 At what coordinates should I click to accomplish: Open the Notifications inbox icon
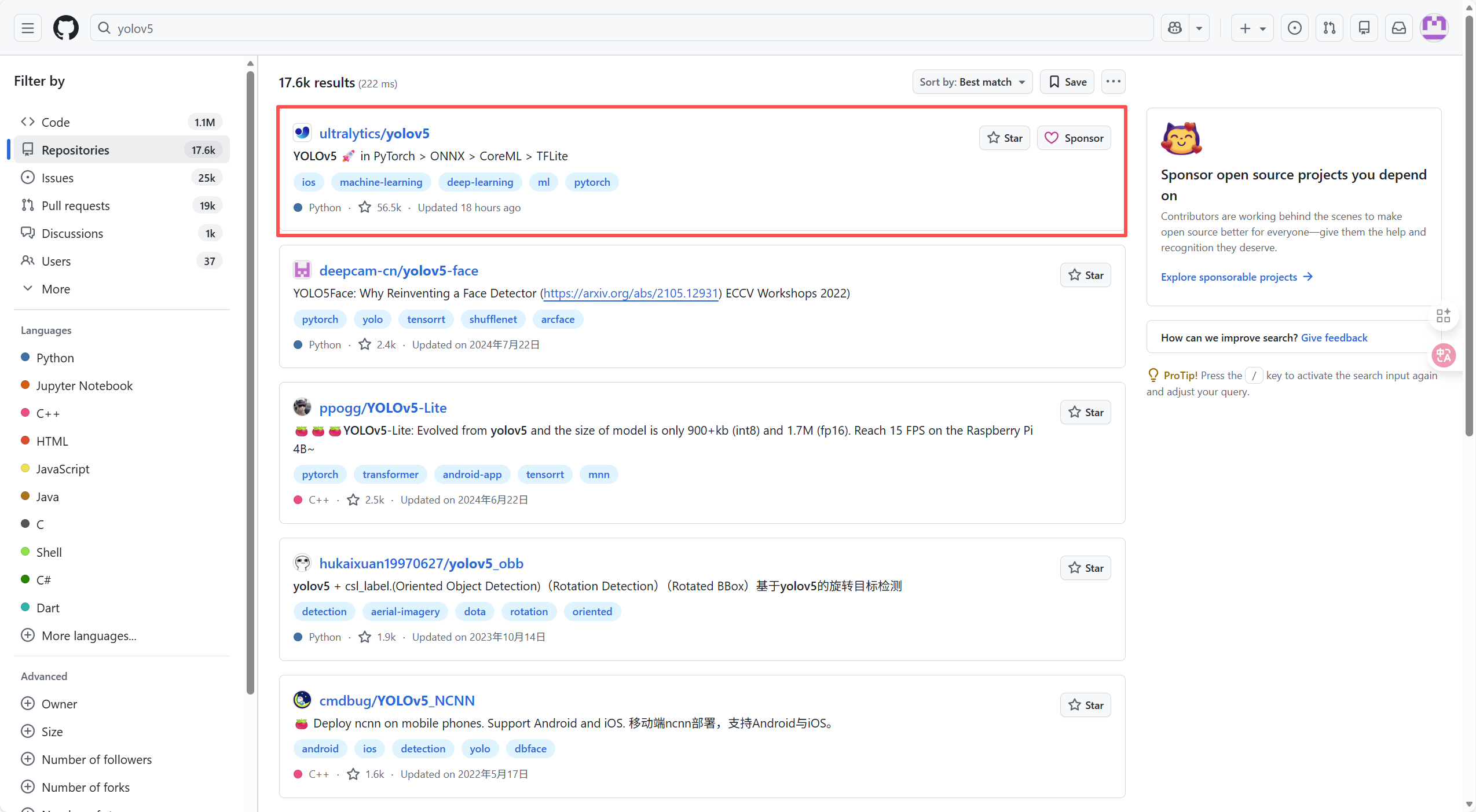(x=1399, y=28)
